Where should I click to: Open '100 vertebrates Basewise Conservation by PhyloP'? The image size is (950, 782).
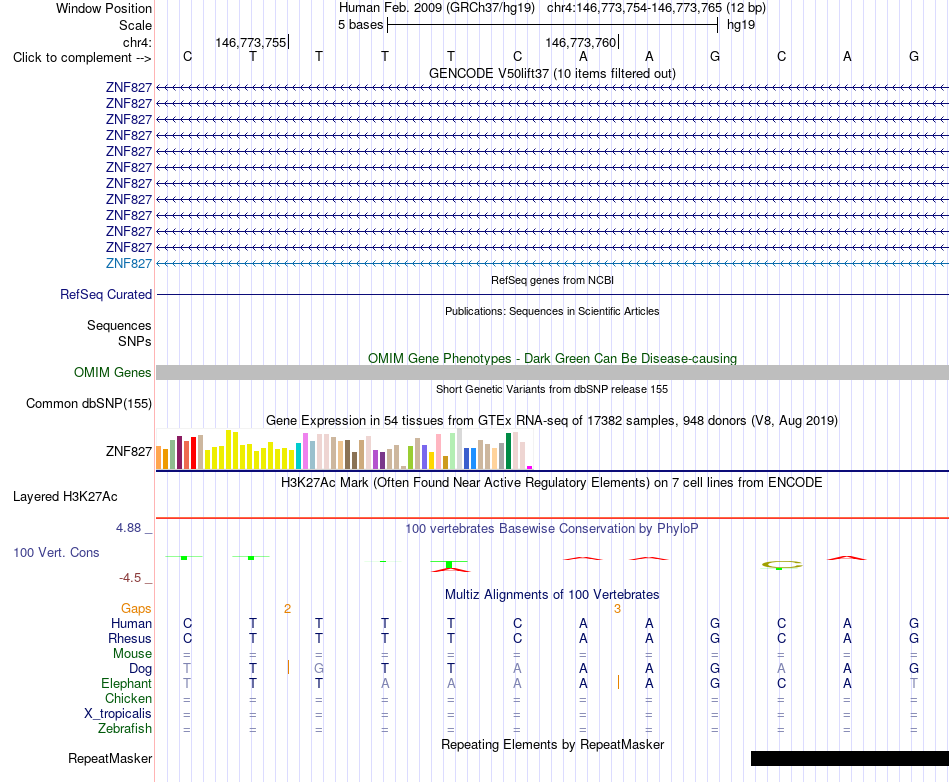pyautogui.click(x=552, y=529)
